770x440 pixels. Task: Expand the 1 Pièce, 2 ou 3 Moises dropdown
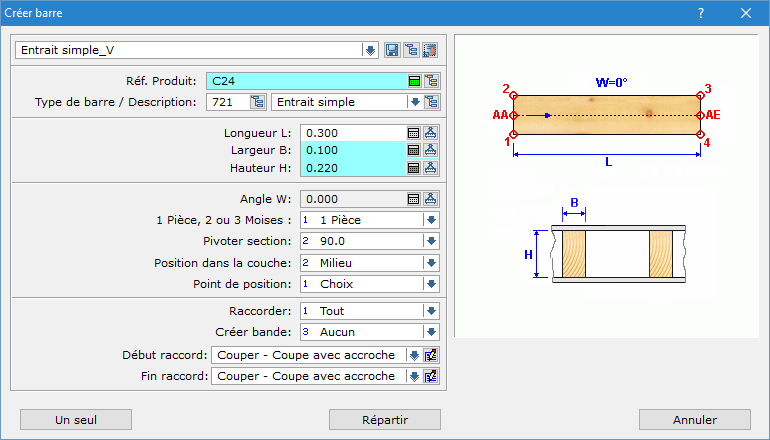431,220
